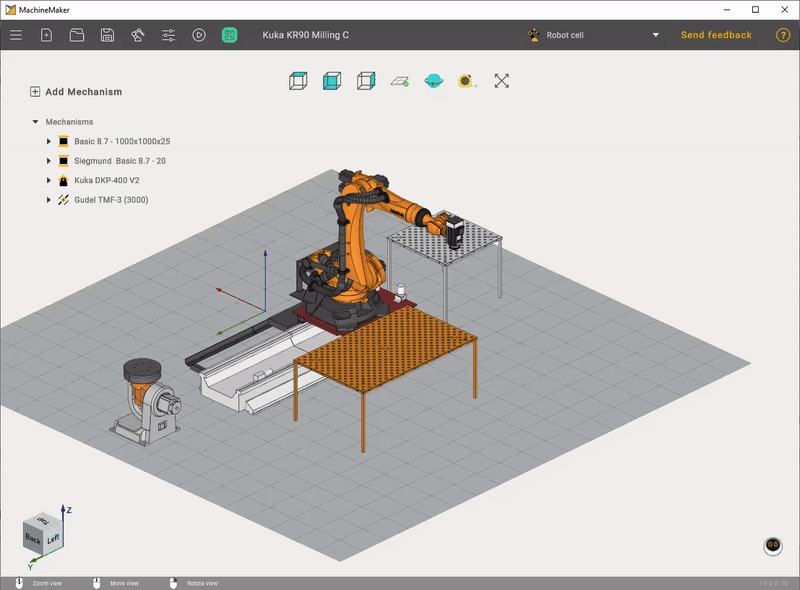Click the Left face of orientation cube
This screenshot has width=800, height=590.
pyautogui.click(x=54, y=539)
